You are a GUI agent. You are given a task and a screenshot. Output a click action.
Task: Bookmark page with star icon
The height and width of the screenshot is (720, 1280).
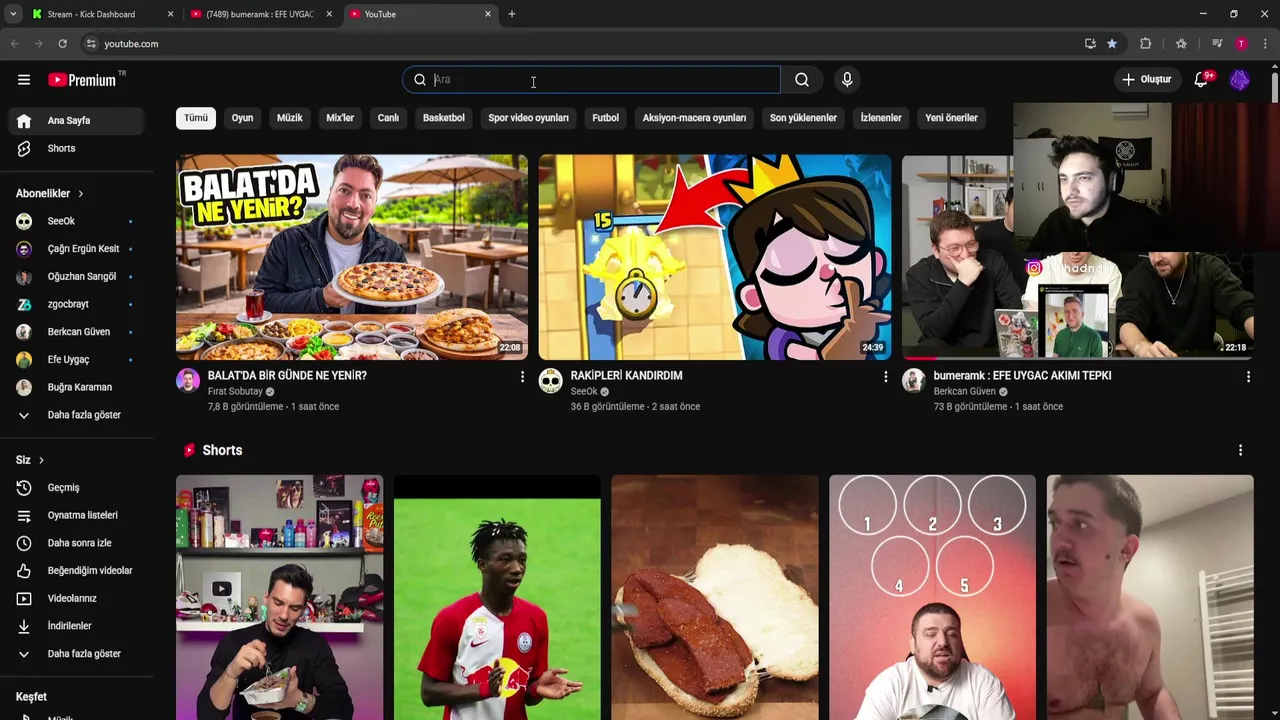(1112, 44)
